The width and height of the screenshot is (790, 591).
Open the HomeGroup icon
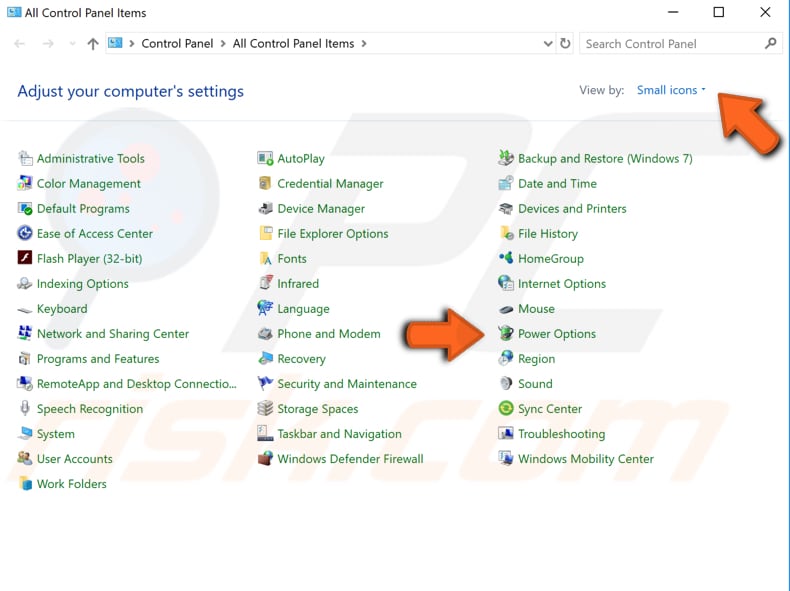[x=506, y=258]
